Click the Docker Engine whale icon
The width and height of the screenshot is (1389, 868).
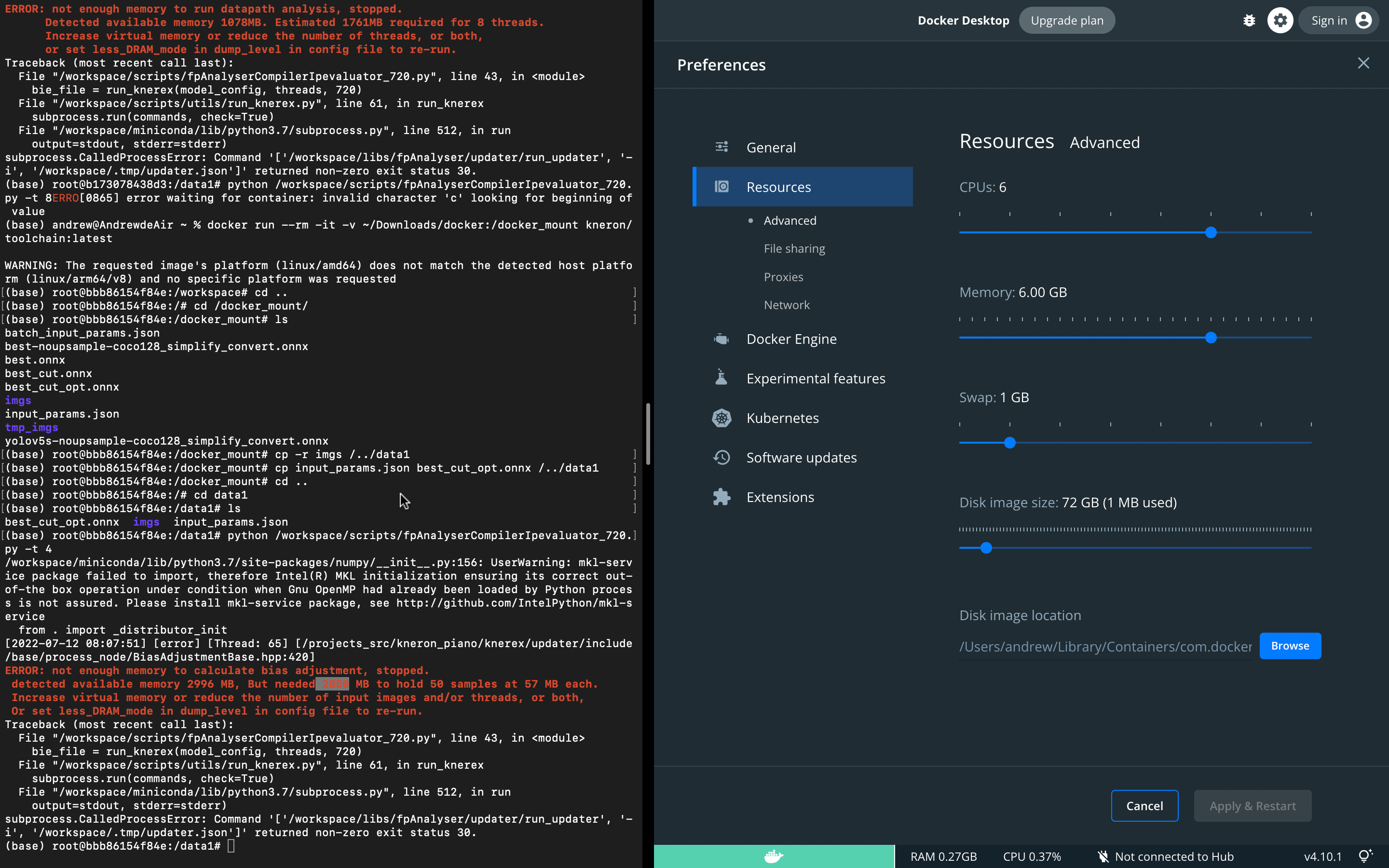pyautogui.click(x=722, y=339)
